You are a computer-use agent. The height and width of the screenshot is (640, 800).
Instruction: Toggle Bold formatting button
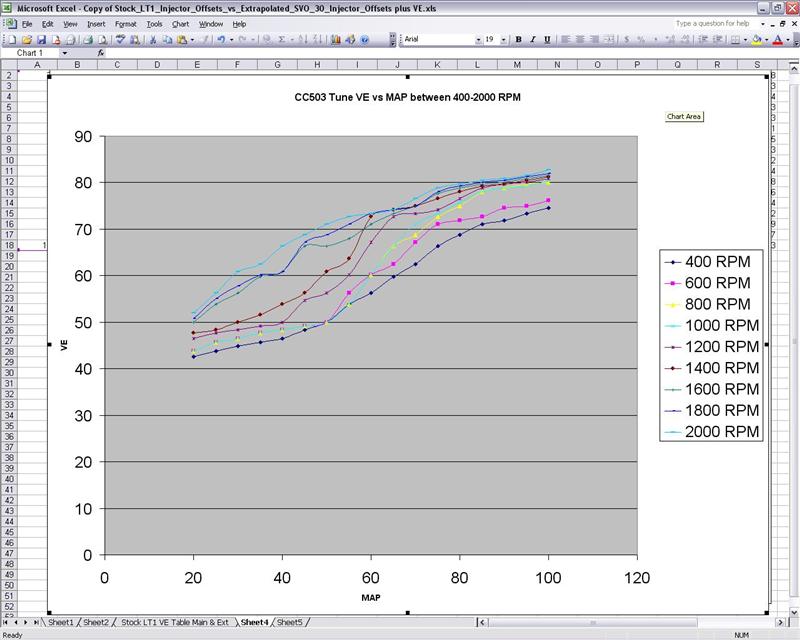coord(519,40)
